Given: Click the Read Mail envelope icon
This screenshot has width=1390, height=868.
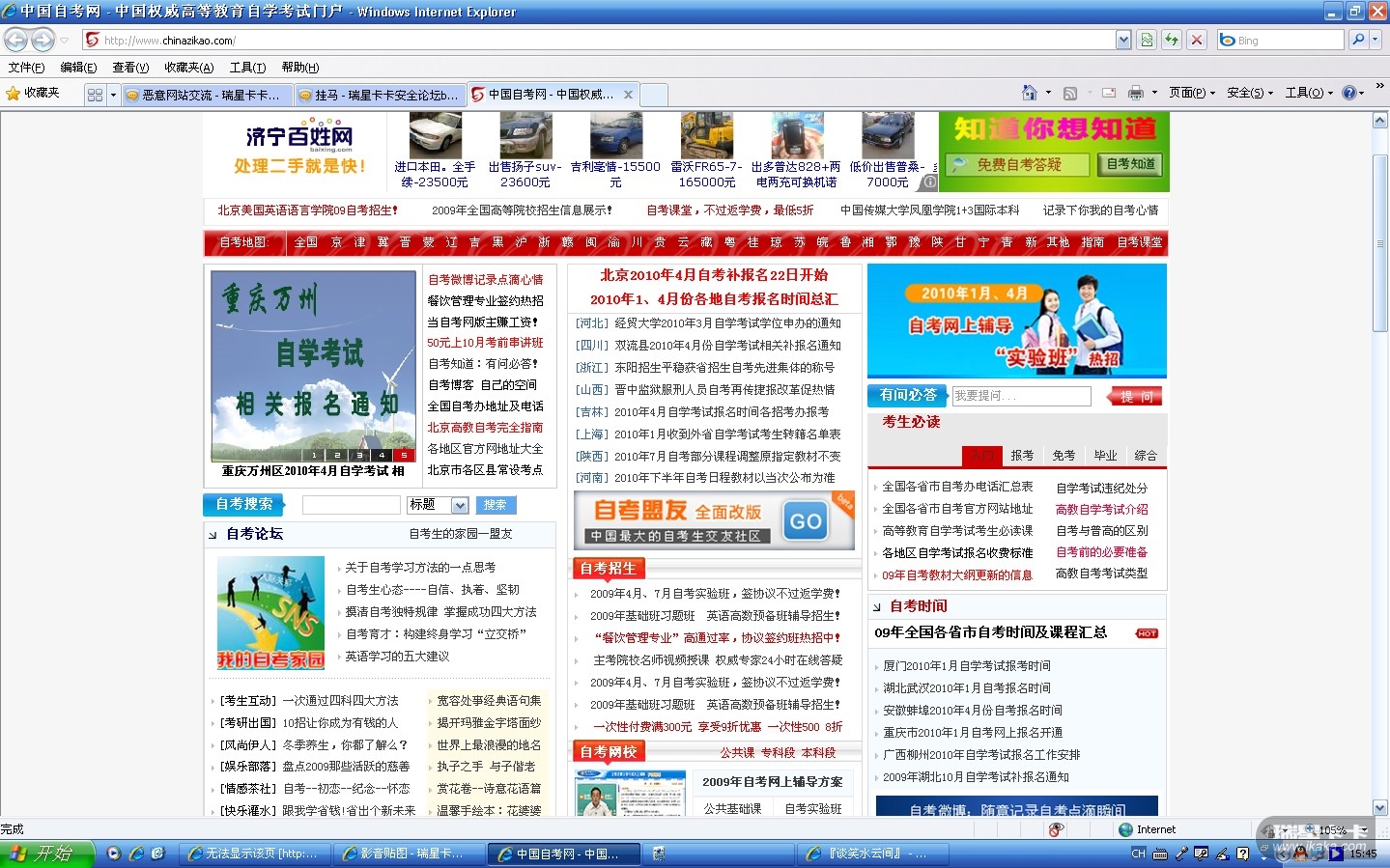Looking at the screenshot, I should [1109, 94].
